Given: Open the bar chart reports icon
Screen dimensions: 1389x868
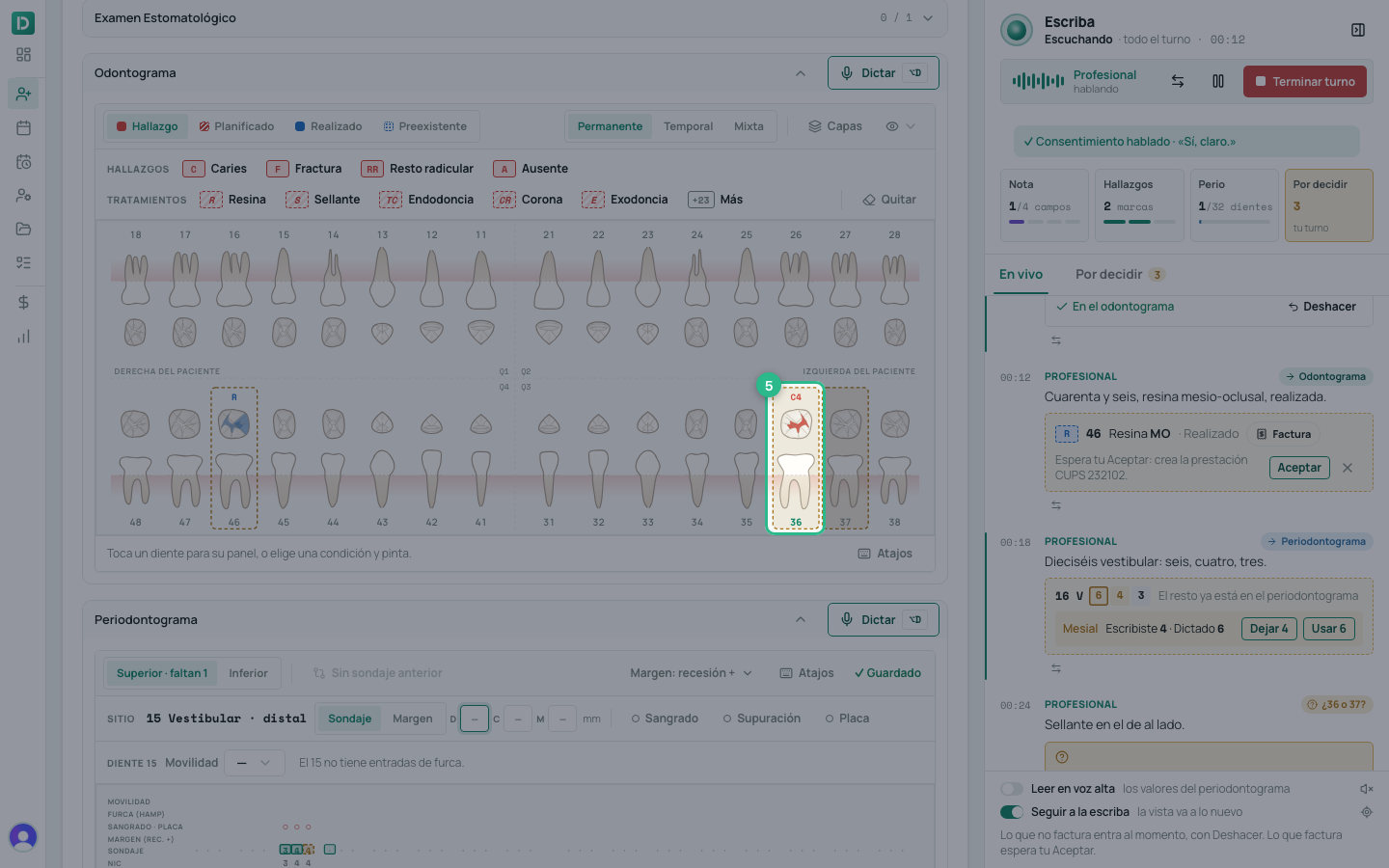Looking at the screenshot, I should click(23, 337).
